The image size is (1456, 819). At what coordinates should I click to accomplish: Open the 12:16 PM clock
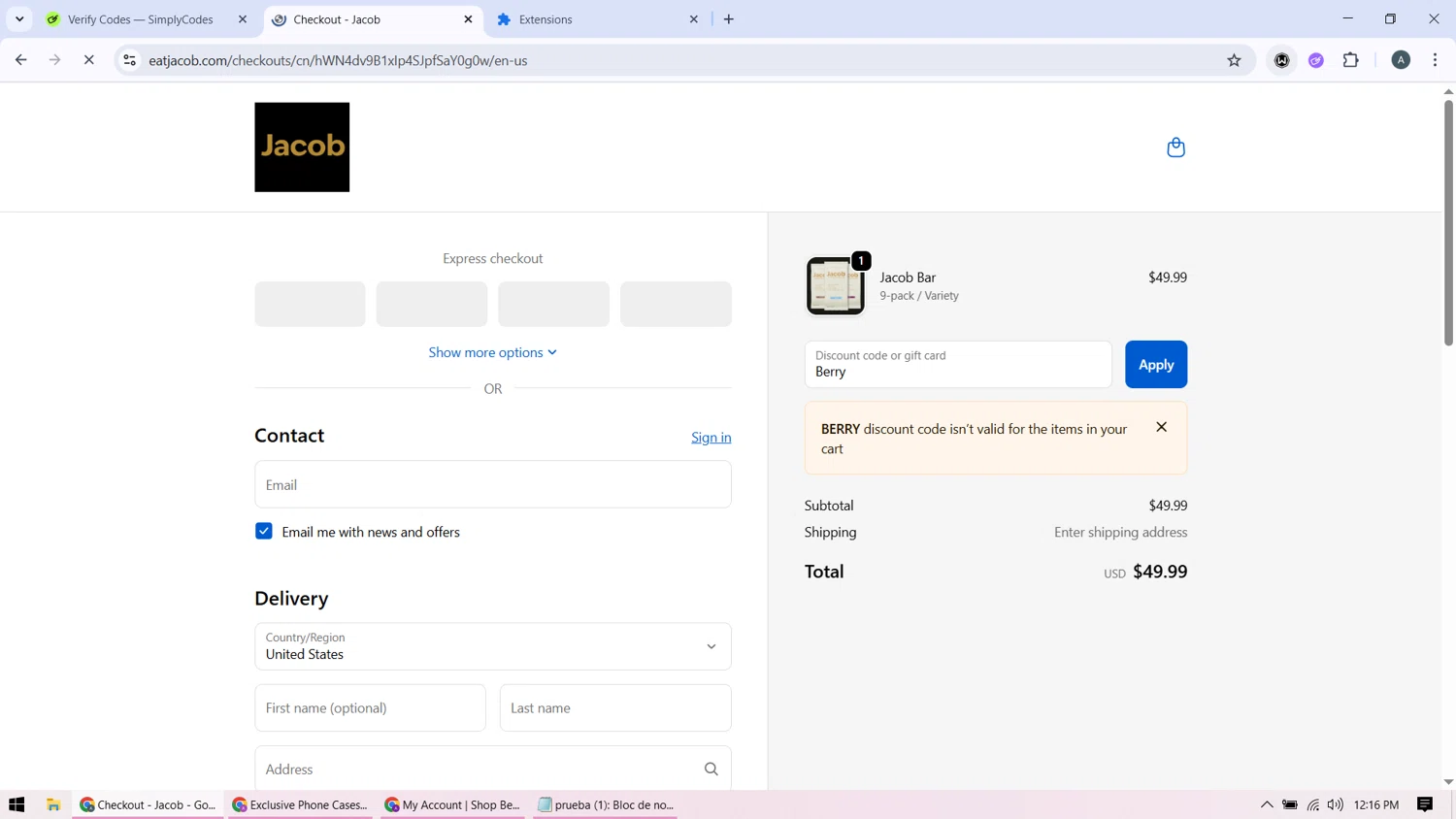[1376, 804]
